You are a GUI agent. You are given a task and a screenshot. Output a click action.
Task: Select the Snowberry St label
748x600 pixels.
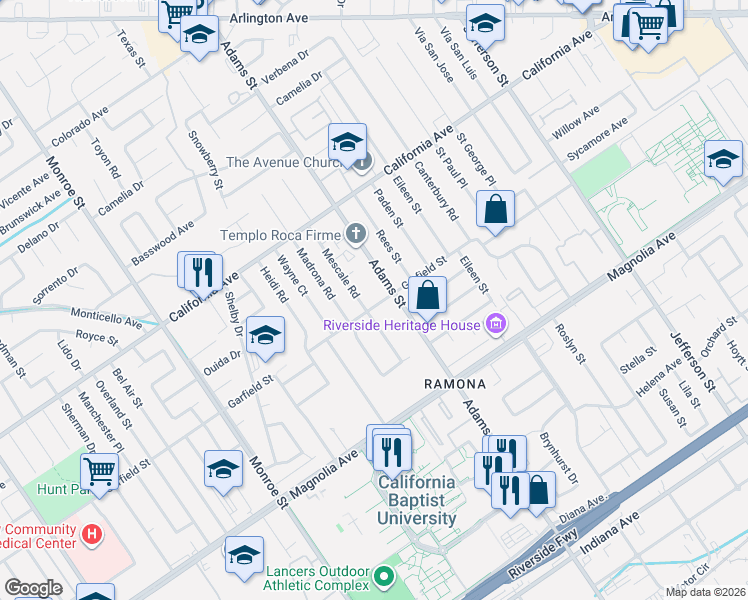click(206, 159)
